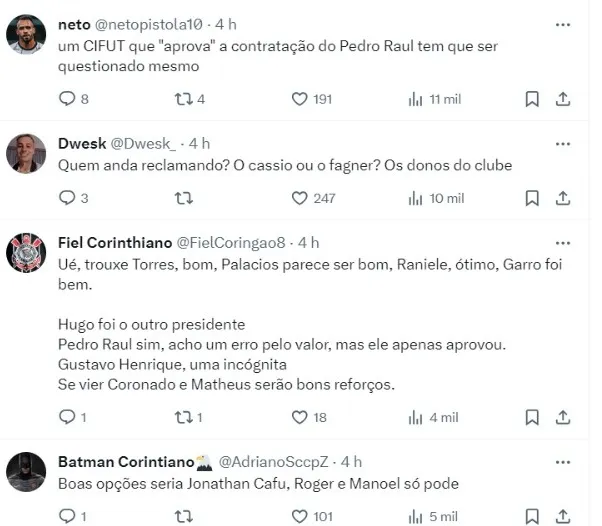This screenshot has height=526, width=602.
Task: Like Dwesk's tweet with 247 likes
Action: click(x=299, y=198)
